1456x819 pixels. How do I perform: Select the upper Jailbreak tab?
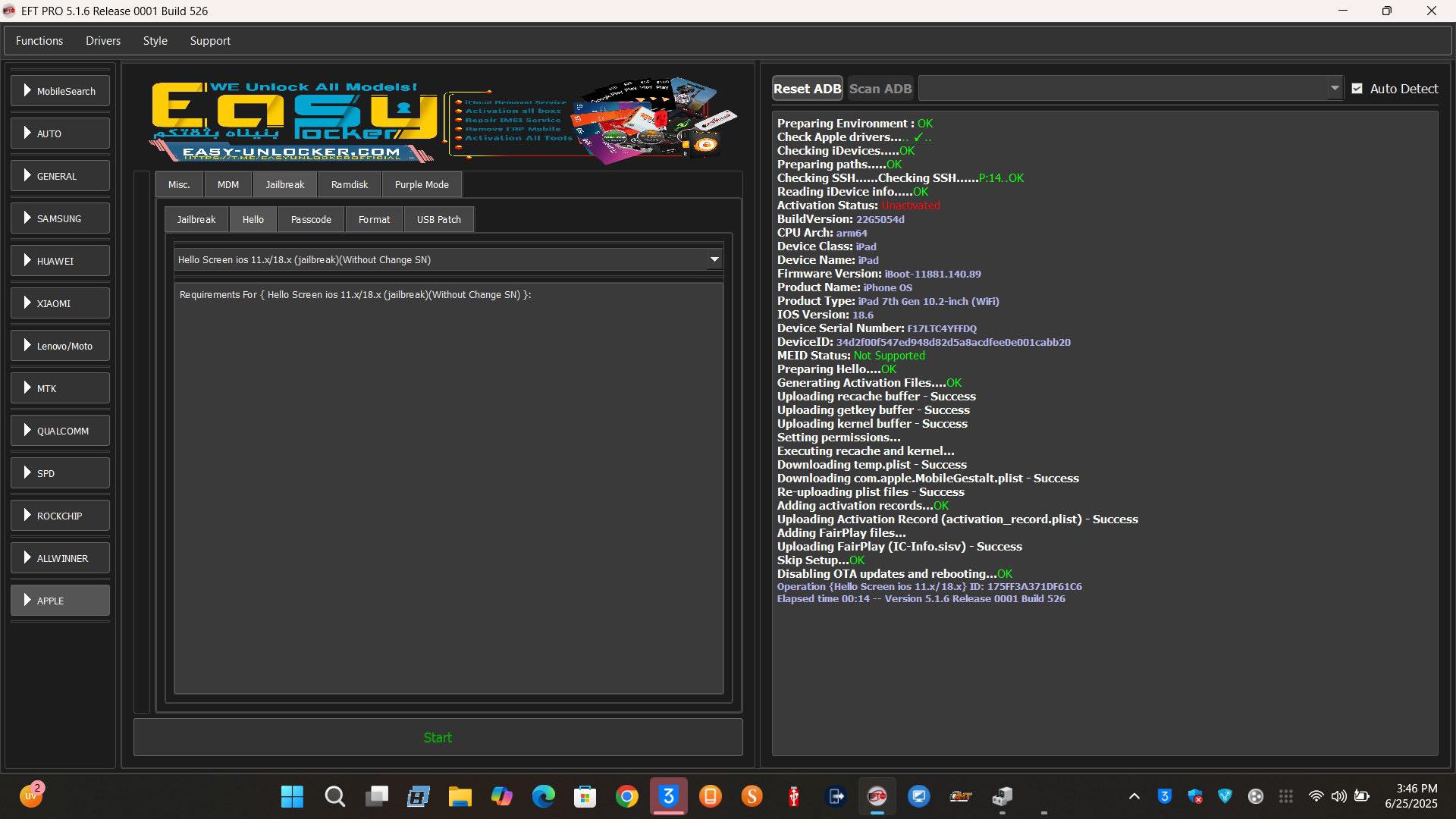(x=285, y=185)
